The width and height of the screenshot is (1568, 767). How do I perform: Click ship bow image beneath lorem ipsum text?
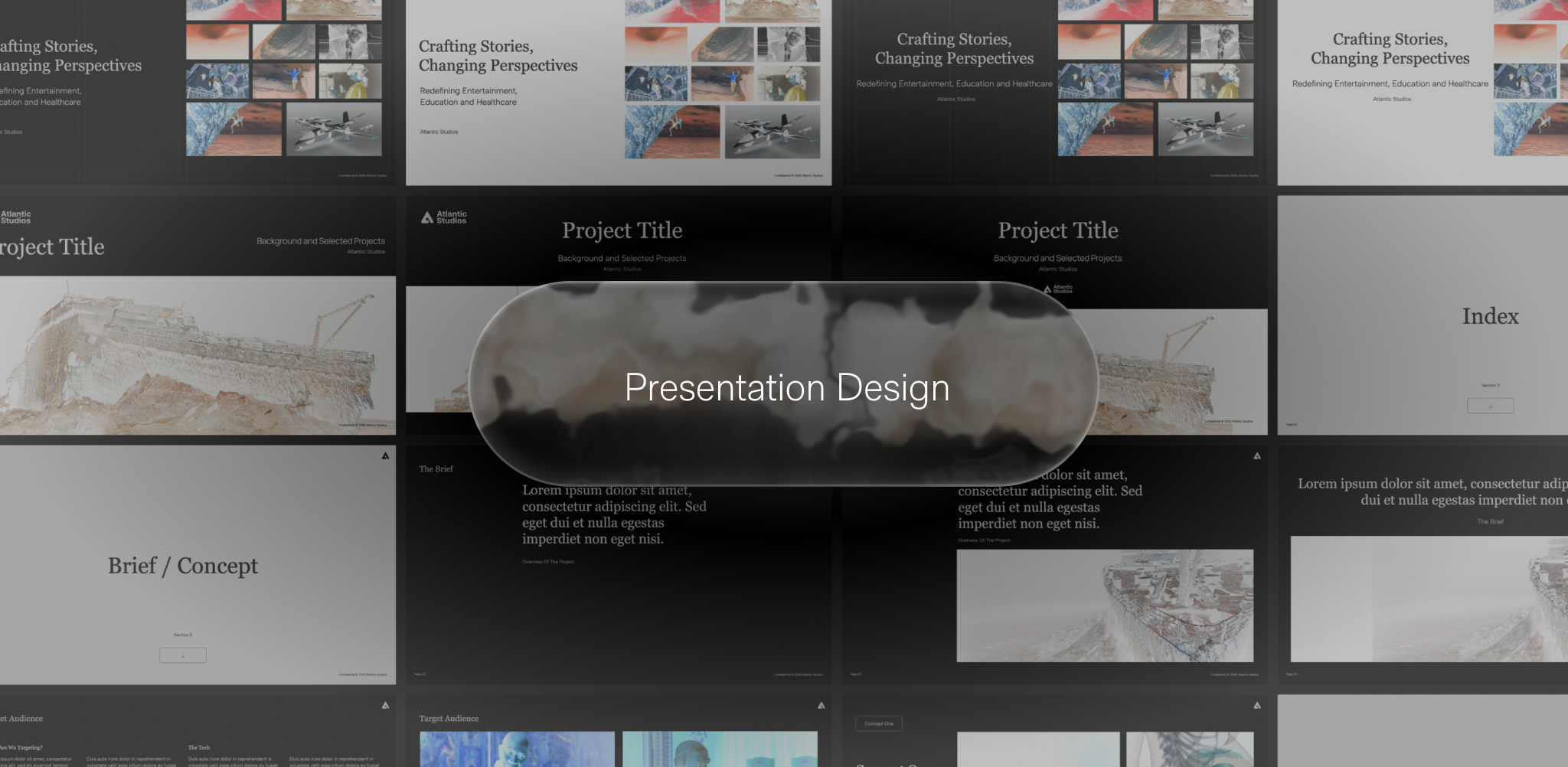tap(1105, 605)
